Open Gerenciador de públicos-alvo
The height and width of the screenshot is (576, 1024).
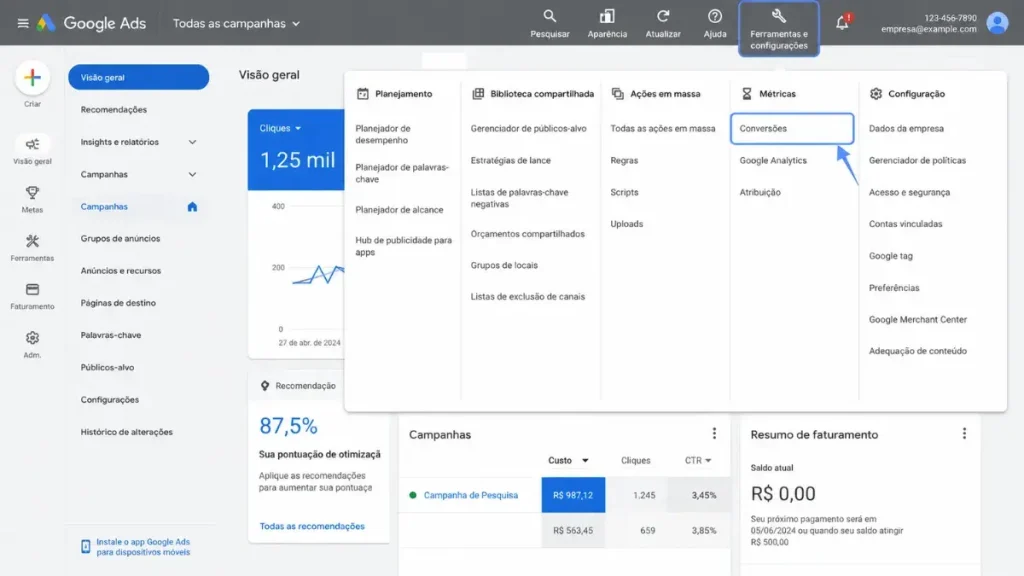click(x=528, y=129)
